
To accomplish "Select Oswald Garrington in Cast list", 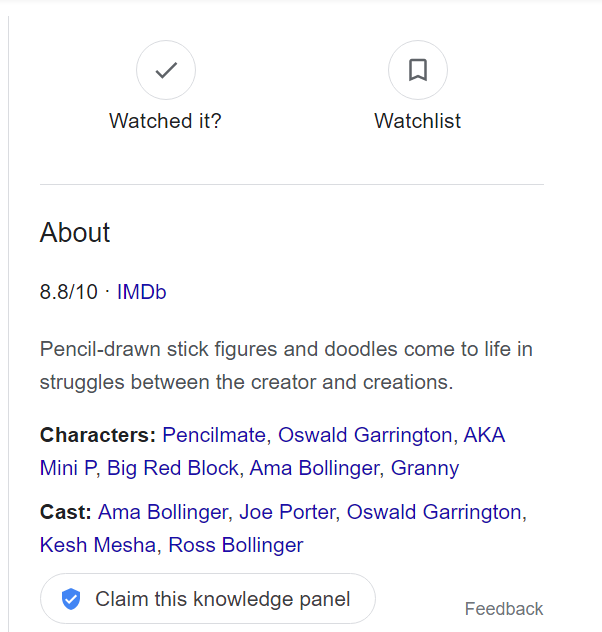I will [x=434, y=512].
